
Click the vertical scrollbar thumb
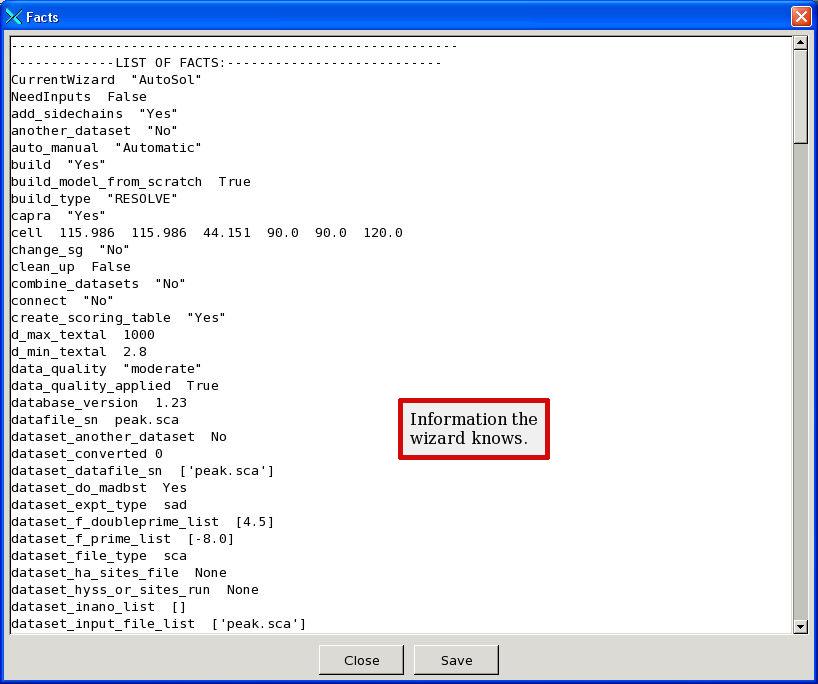tap(800, 96)
